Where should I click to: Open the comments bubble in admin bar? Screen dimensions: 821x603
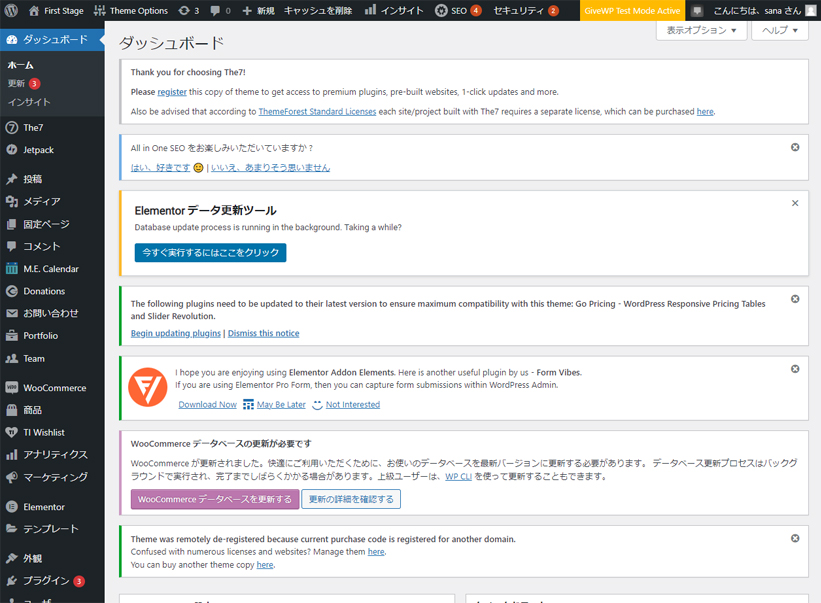(x=220, y=10)
